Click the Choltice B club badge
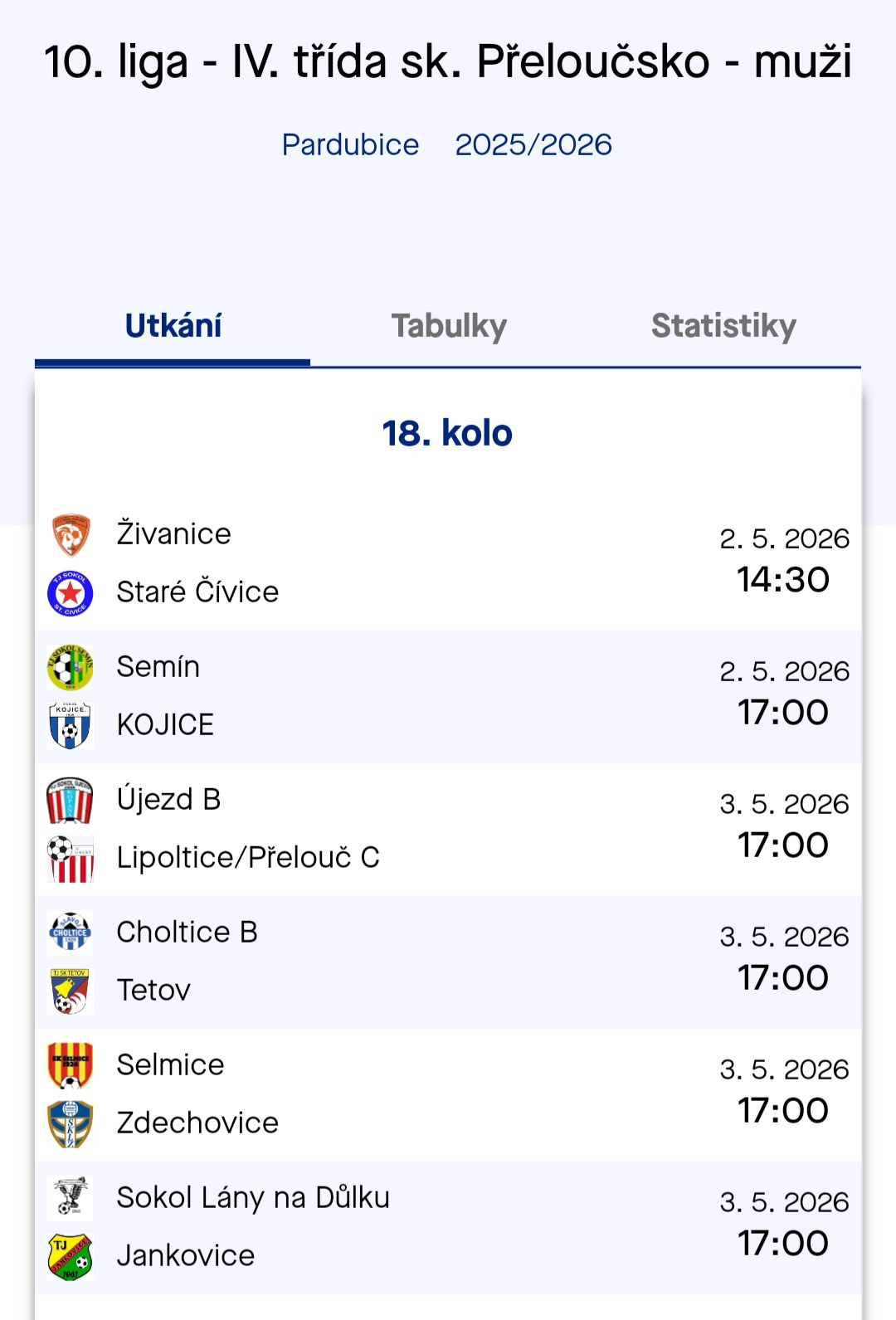Image resolution: width=896 pixels, height=1320 pixels. click(71, 933)
